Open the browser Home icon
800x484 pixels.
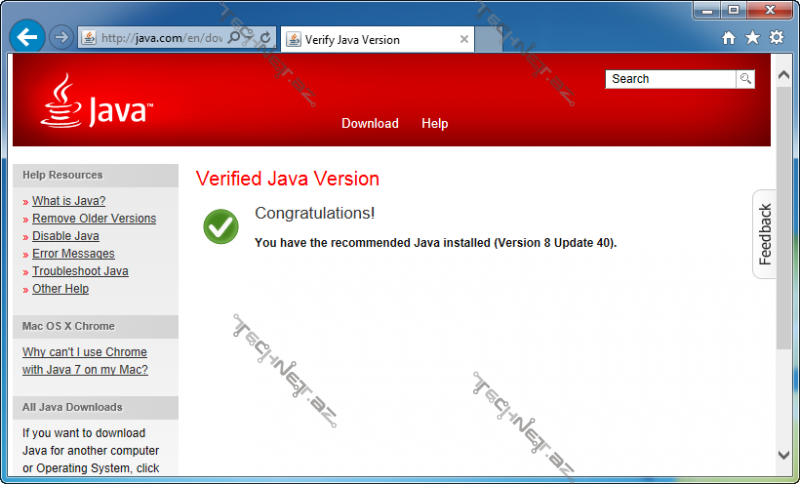point(729,38)
